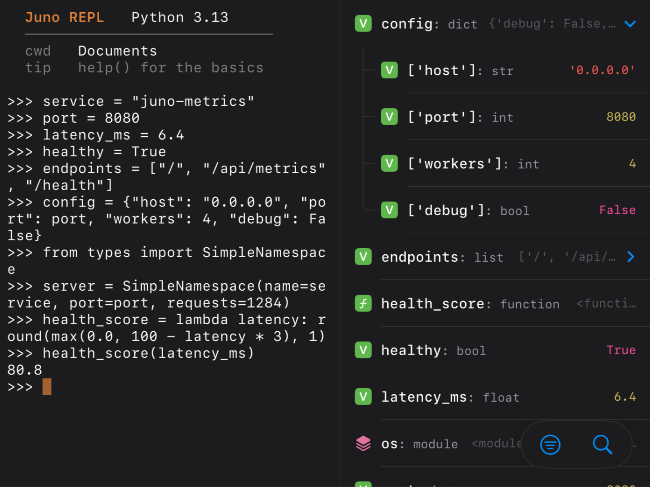Click the Python 3.13 version label
The width and height of the screenshot is (650, 487).
[x=179, y=17]
